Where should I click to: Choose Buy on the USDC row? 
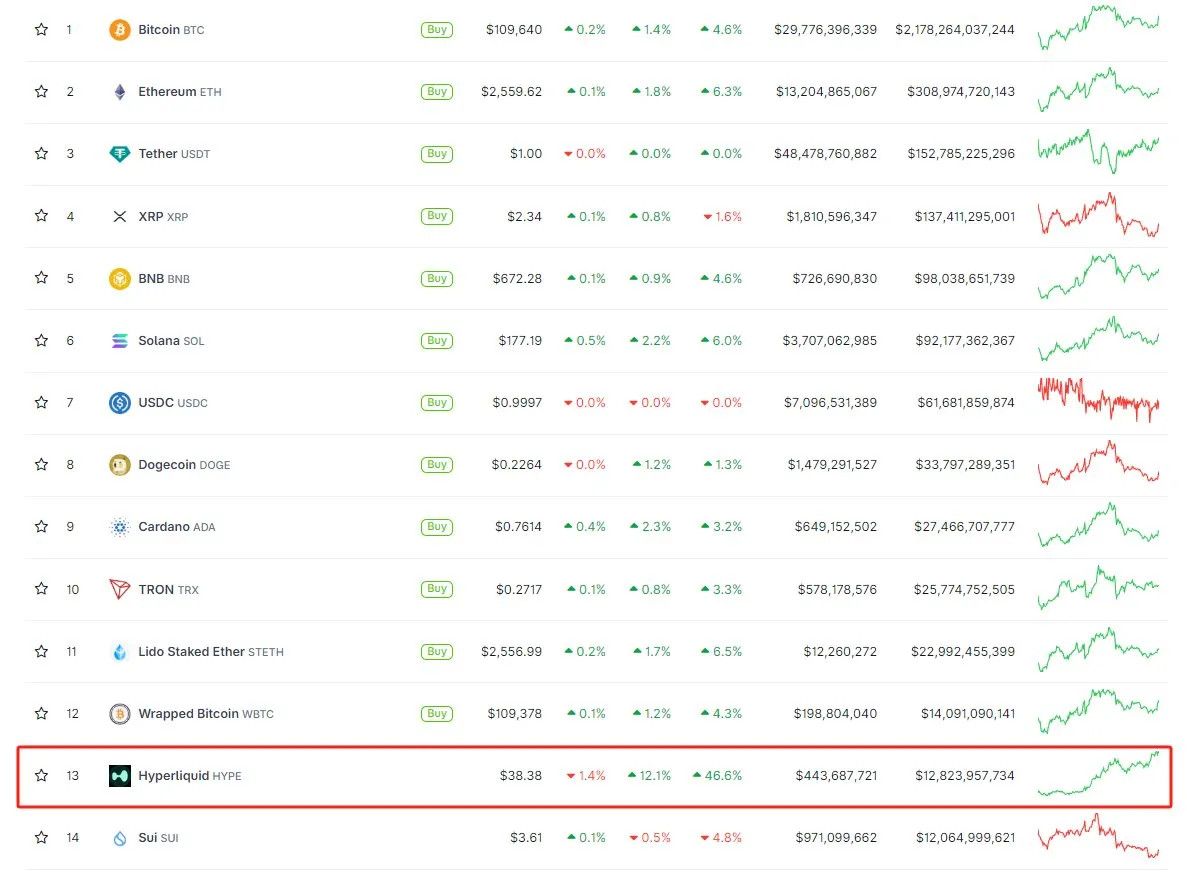pos(437,403)
